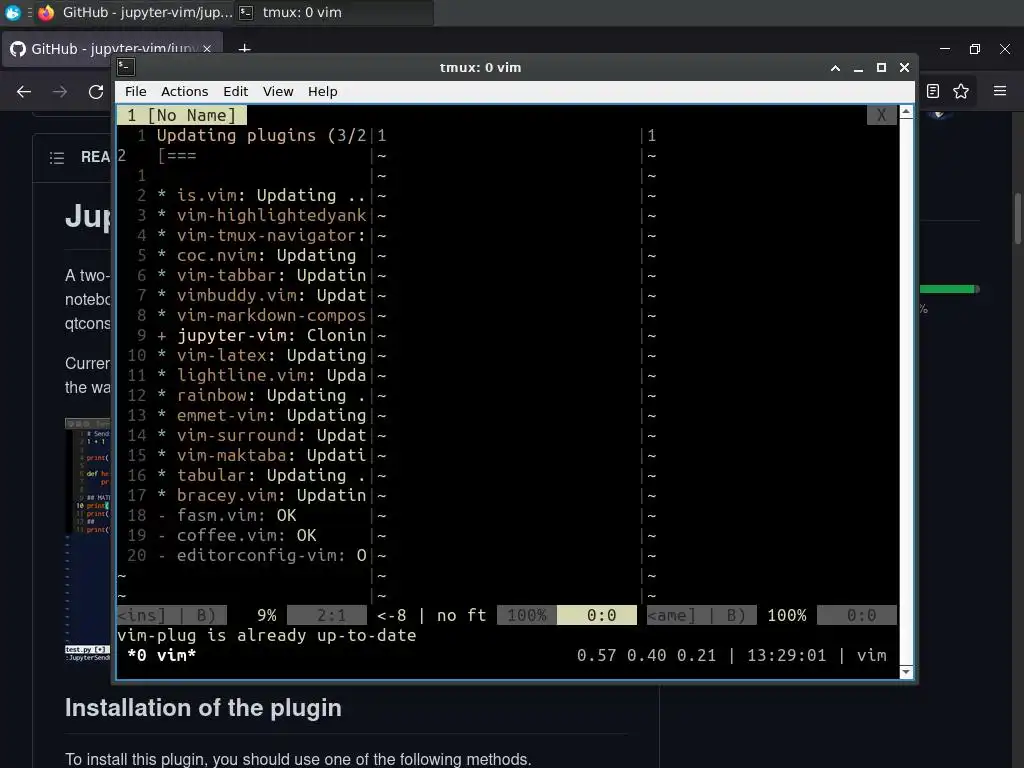The width and height of the screenshot is (1024, 768).
Task: Open the Edit menu in terminal
Action: pyautogui.click(x=235, y=91)
